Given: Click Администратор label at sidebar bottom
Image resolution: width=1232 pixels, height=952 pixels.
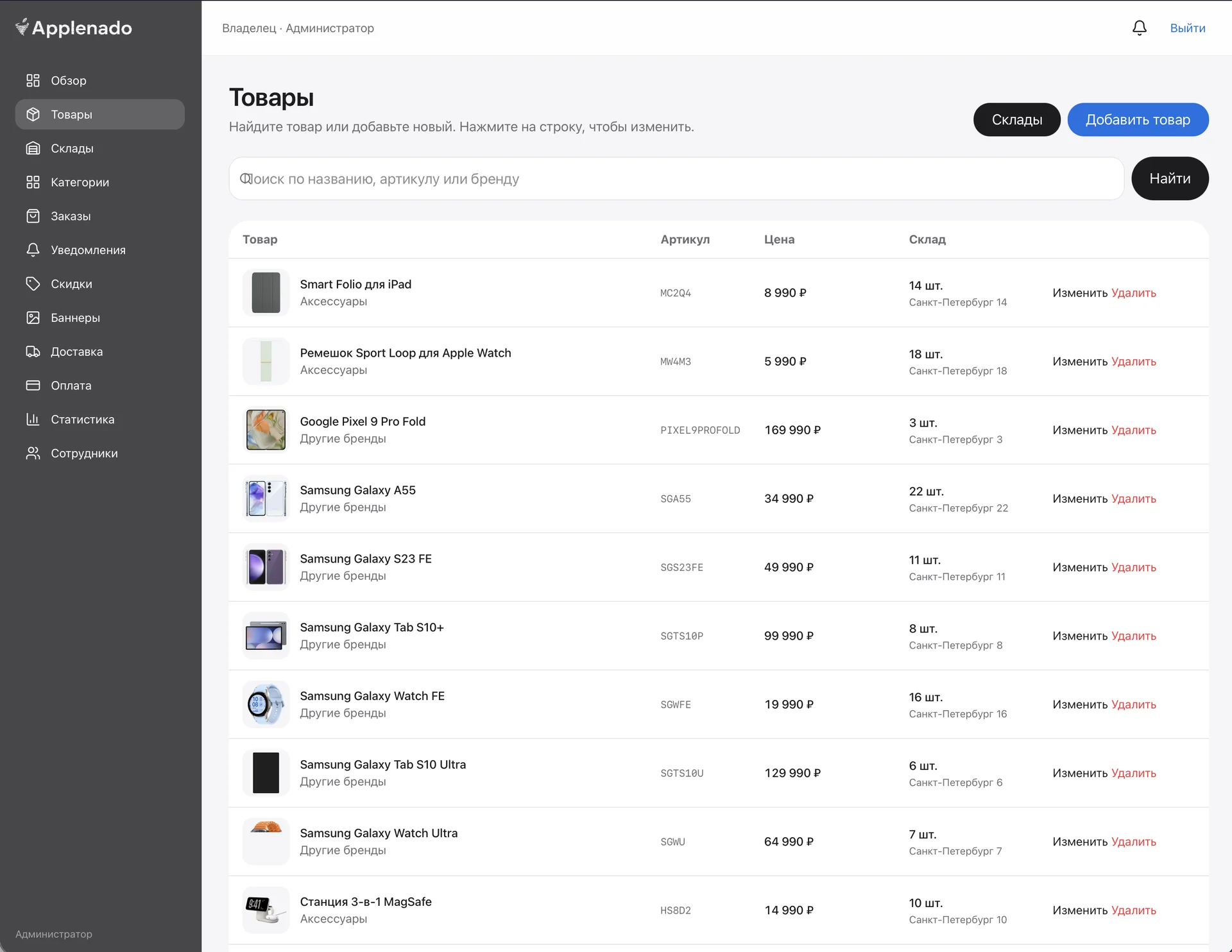Looking at the screenshot, I should (54, 934).
